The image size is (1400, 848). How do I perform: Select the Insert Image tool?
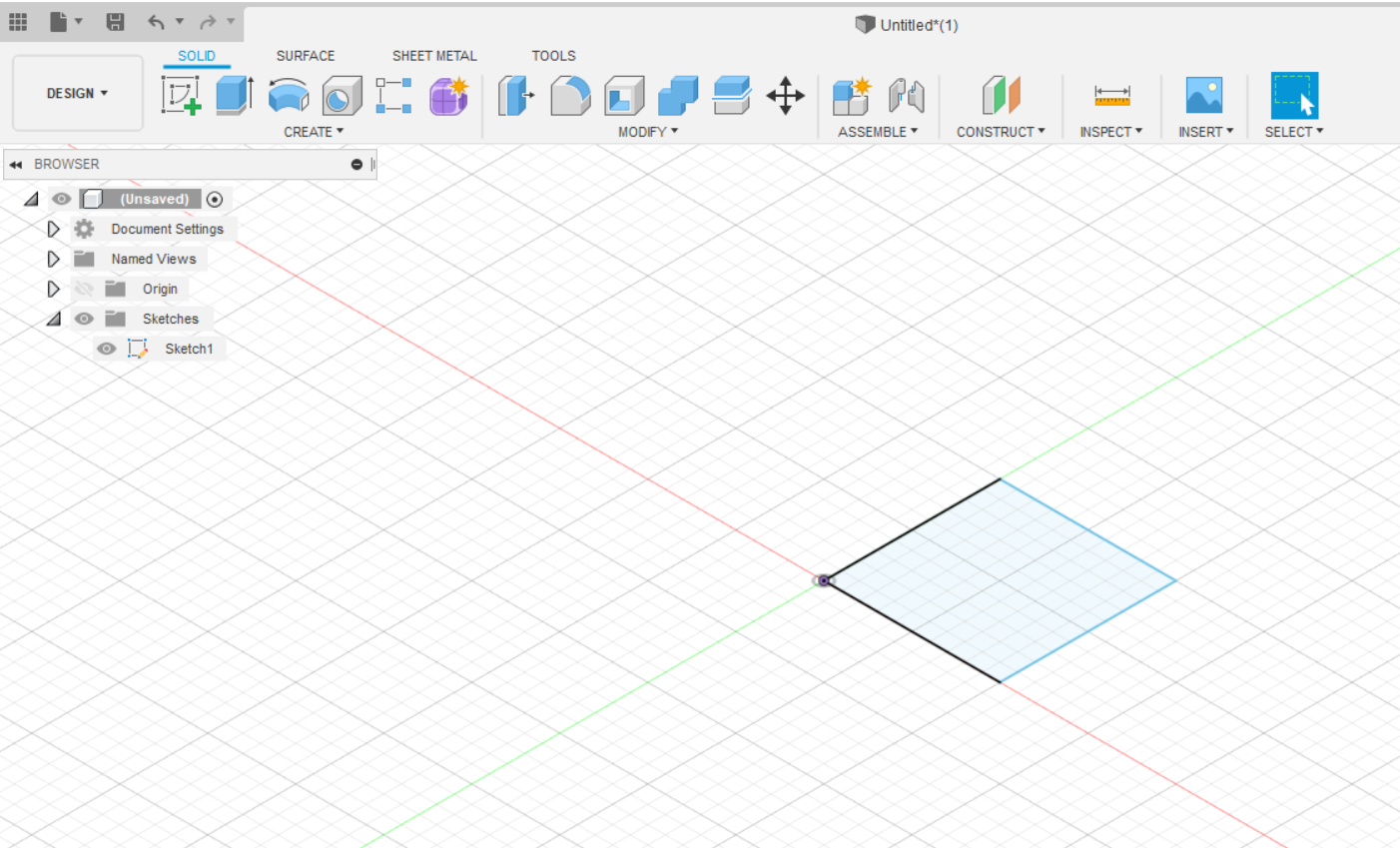click(x=1204, y=96)
